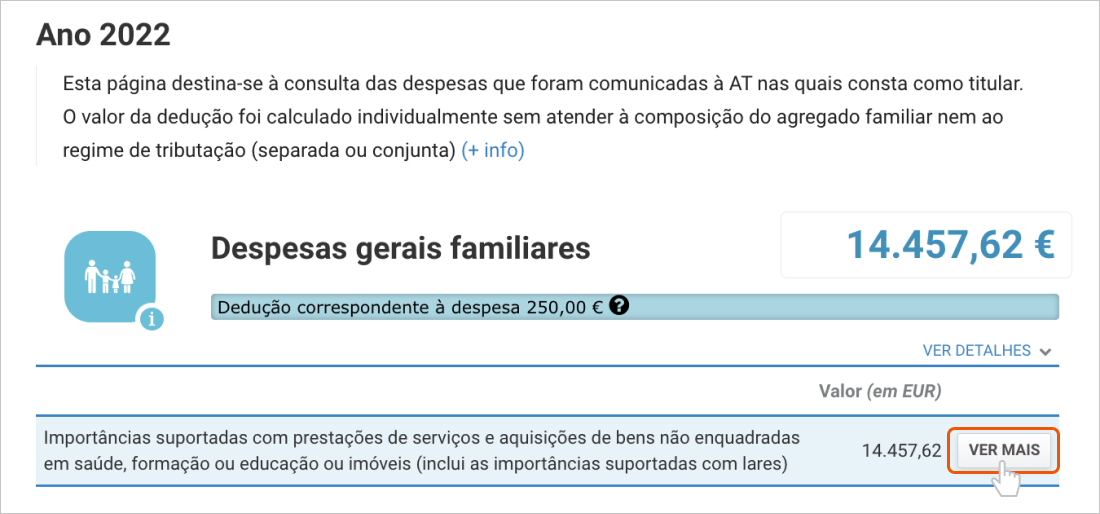Open the question mark help tooltip
Viewport: 1100px width, 514px height.
[619, 306]
